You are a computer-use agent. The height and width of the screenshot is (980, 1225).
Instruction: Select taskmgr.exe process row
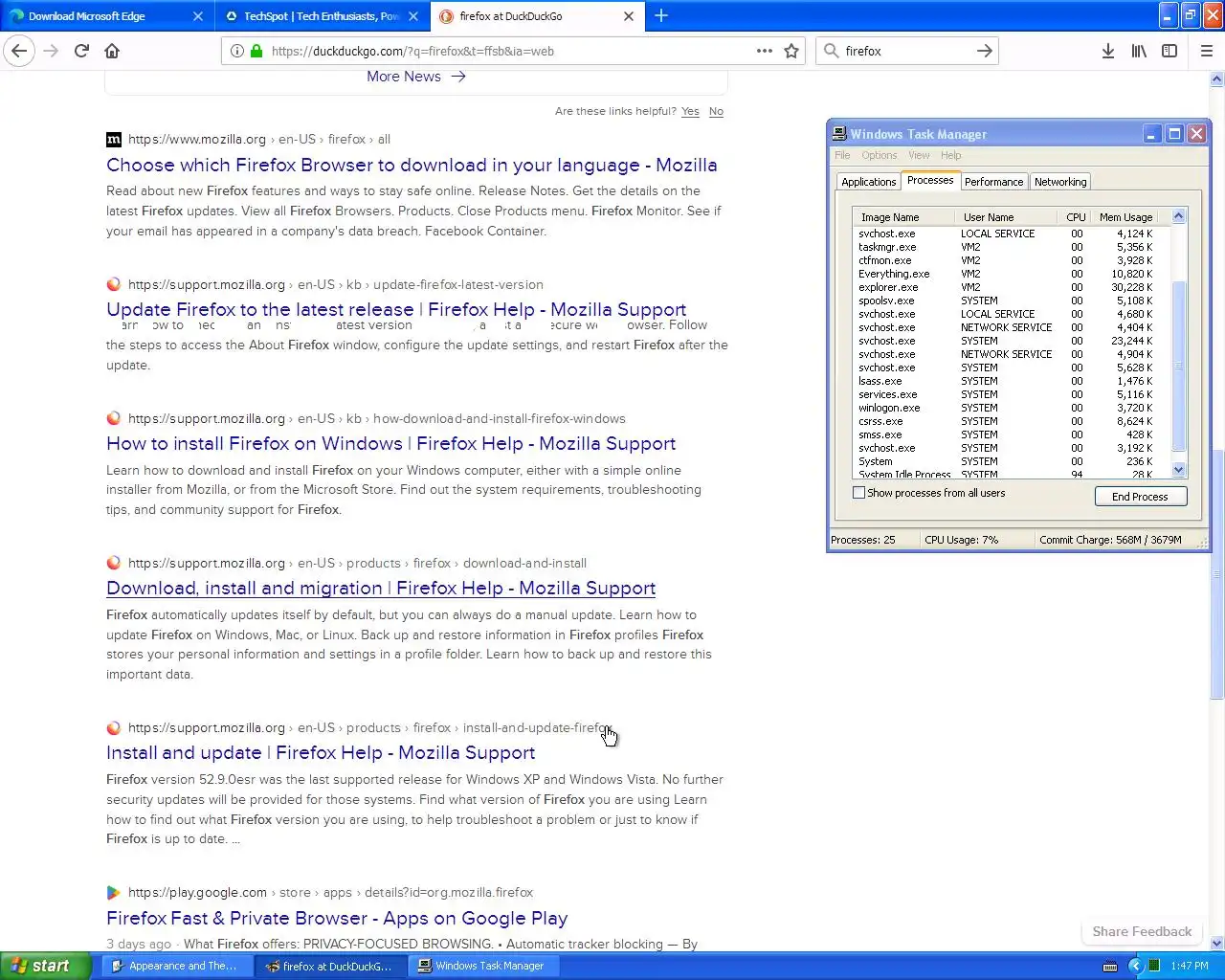1011,247
